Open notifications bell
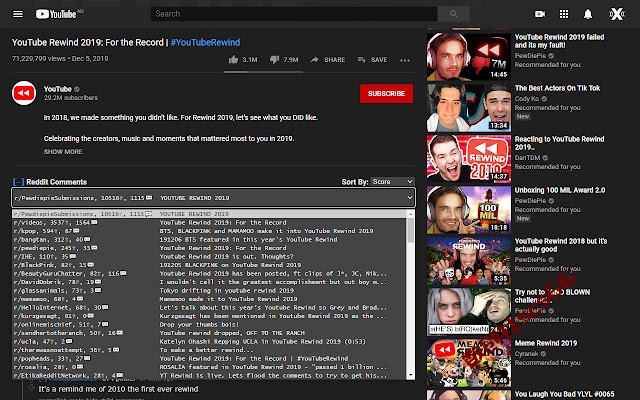The width and height of the screenshot is (640, 400). coord(588,14)
